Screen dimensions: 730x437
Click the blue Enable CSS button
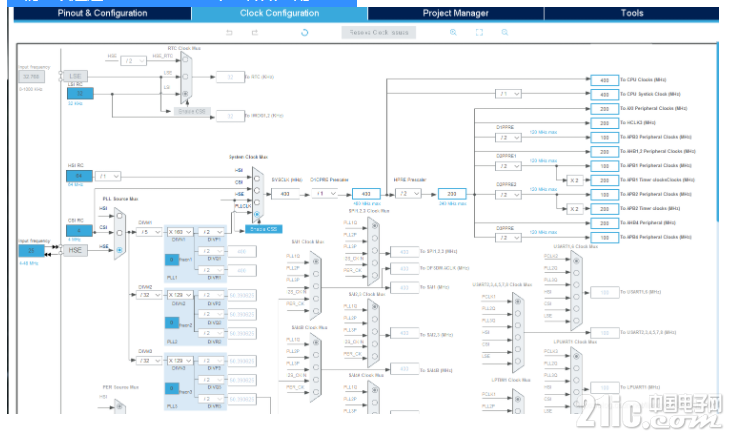264,229
